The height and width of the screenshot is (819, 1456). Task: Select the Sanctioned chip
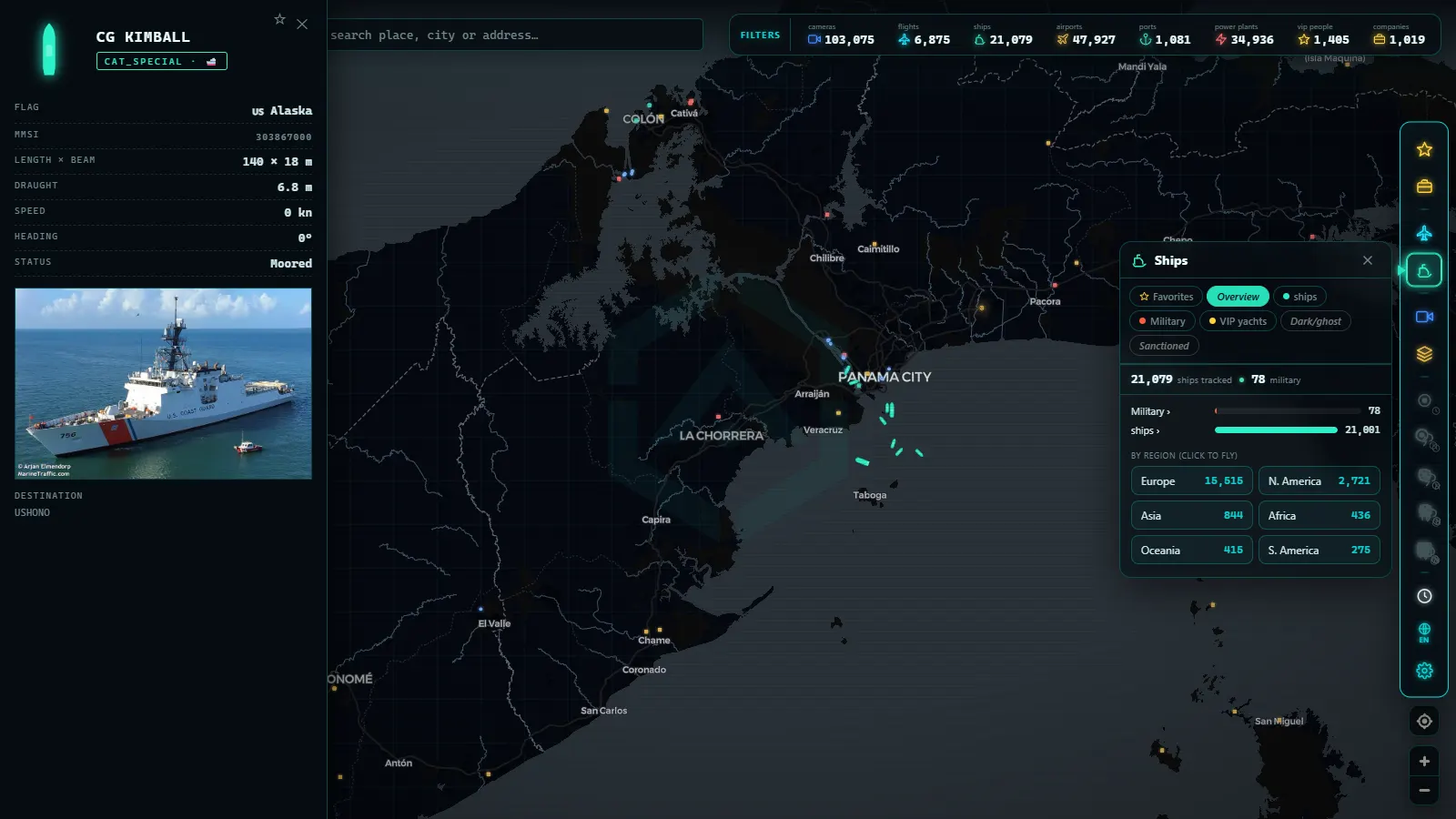pos(1164,346)
